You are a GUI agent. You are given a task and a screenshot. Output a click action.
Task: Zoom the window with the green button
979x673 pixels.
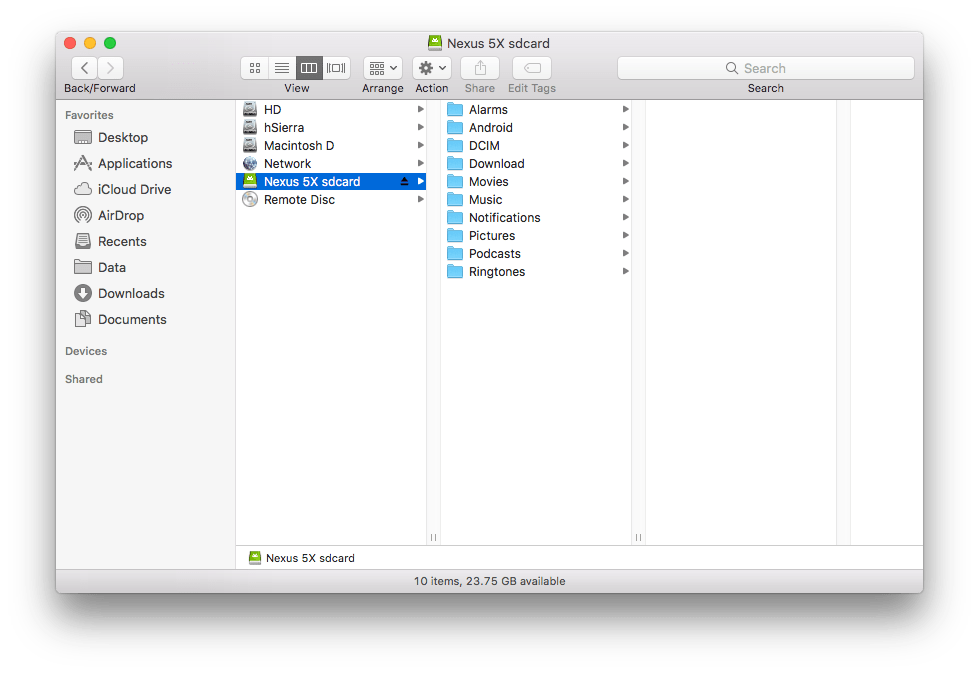click(x=110, y=43)
